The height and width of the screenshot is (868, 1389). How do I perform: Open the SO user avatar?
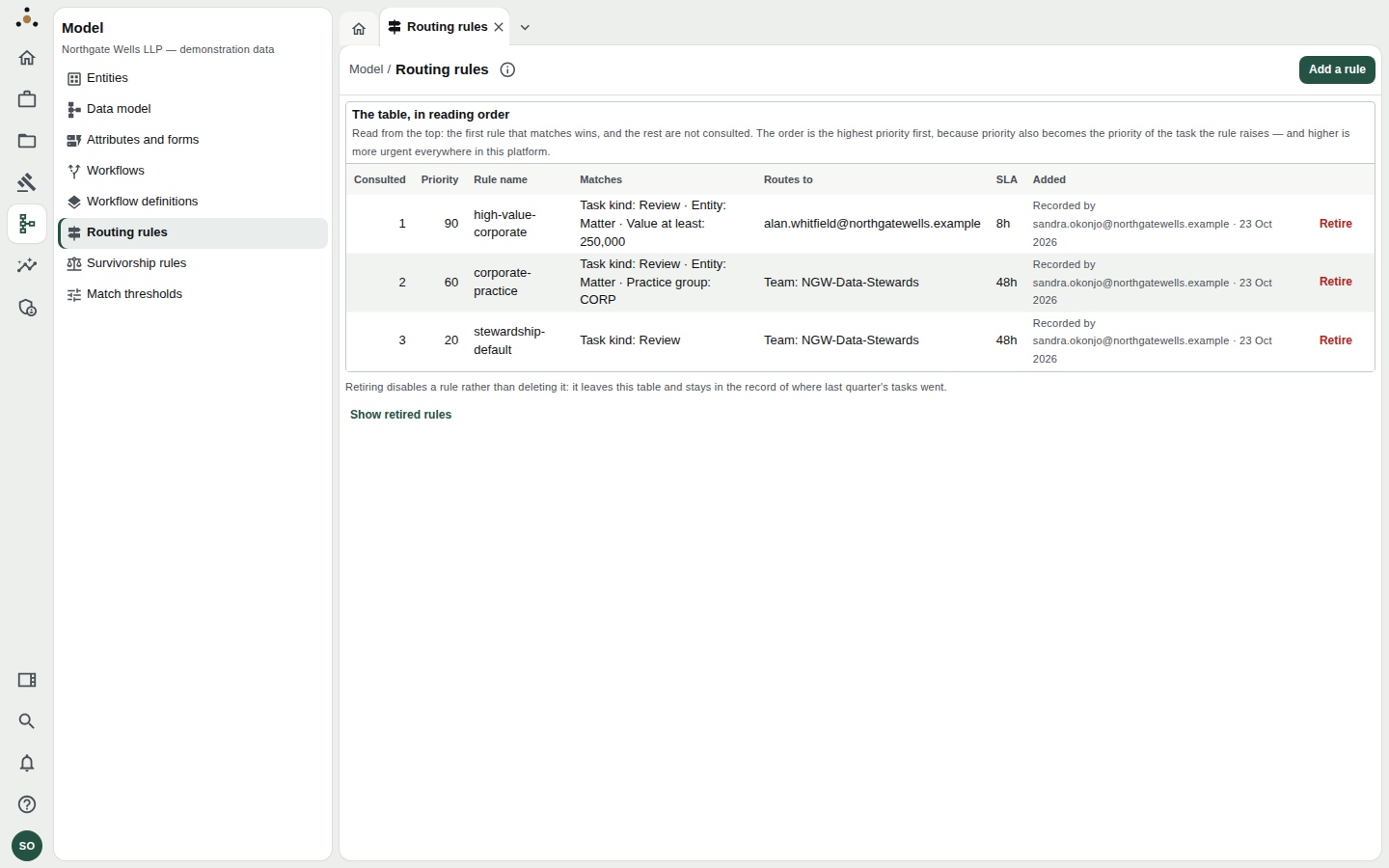27,846
